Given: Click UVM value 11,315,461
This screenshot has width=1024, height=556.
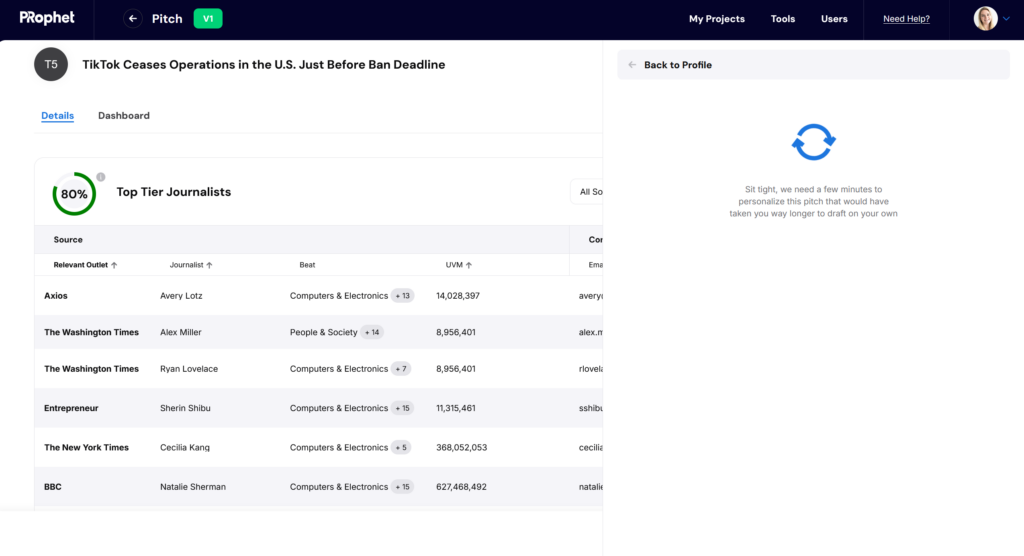Looking at the screenshot, I should coord(455,408).
